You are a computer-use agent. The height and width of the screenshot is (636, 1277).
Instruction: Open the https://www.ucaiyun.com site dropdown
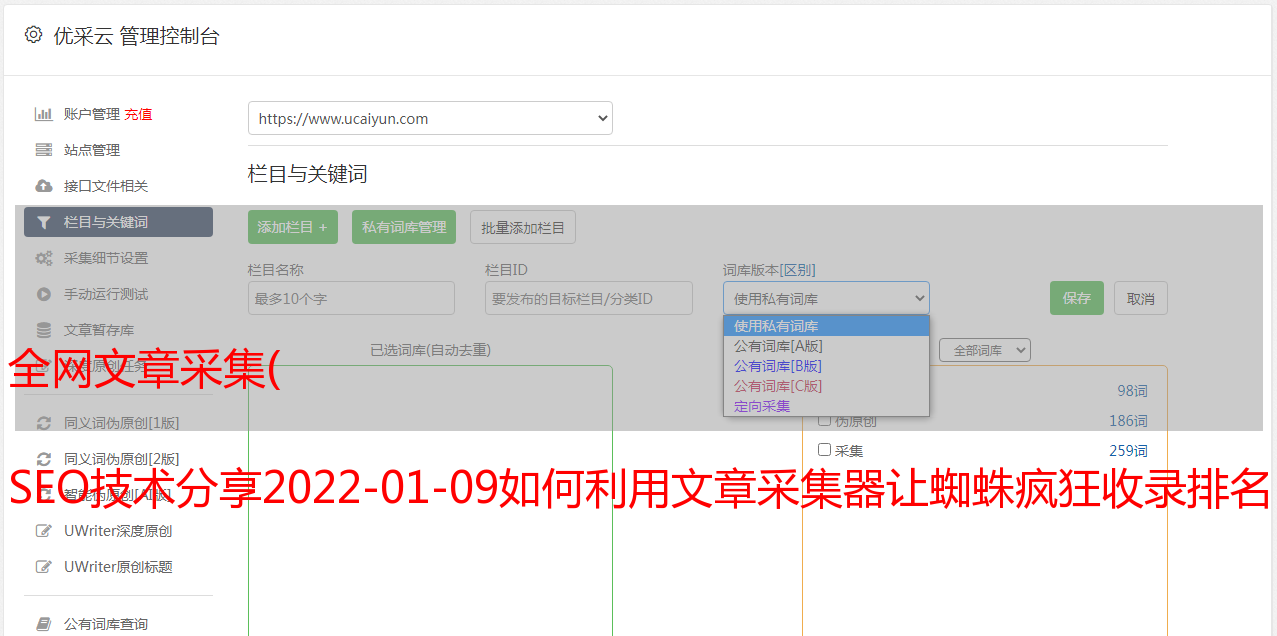pos(430,118)
